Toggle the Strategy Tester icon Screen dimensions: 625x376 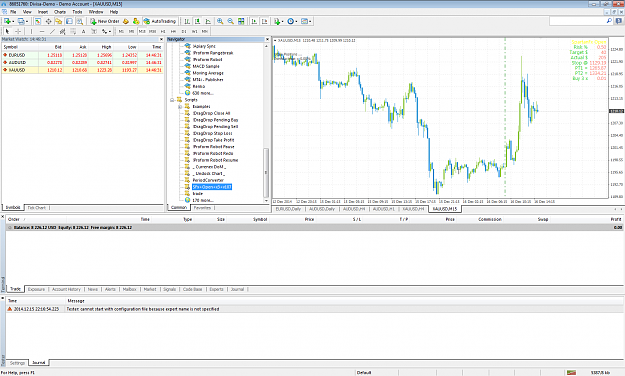[x=80, y=21]
